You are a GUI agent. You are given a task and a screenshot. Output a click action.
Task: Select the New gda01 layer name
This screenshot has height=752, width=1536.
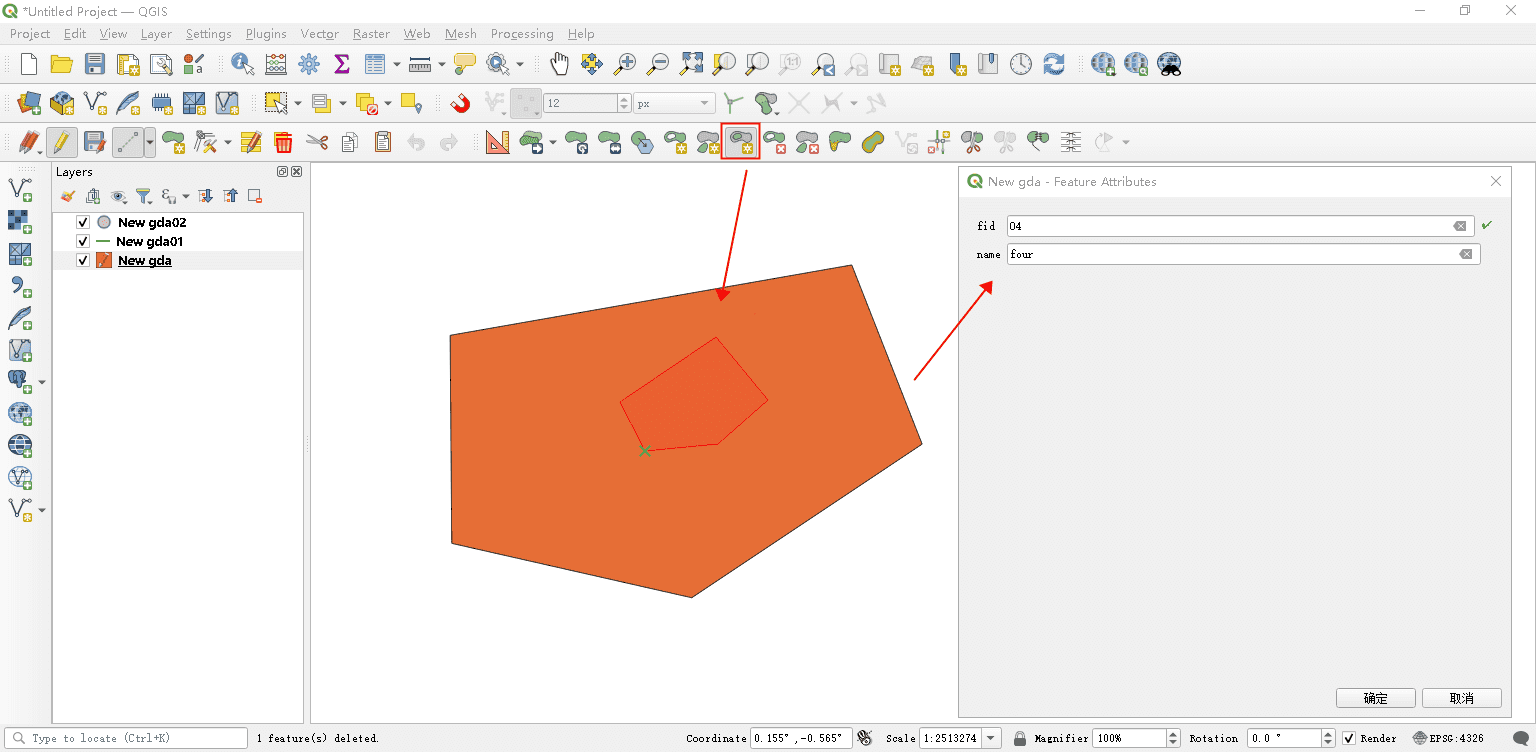[149, 241]
